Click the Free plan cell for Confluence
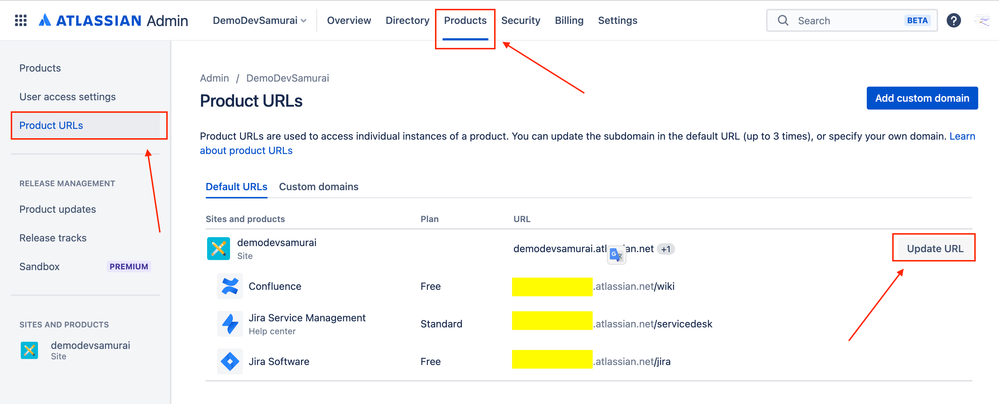Viewport: 999px width, 404px height. pyautogui.click(x=430, y=286)
